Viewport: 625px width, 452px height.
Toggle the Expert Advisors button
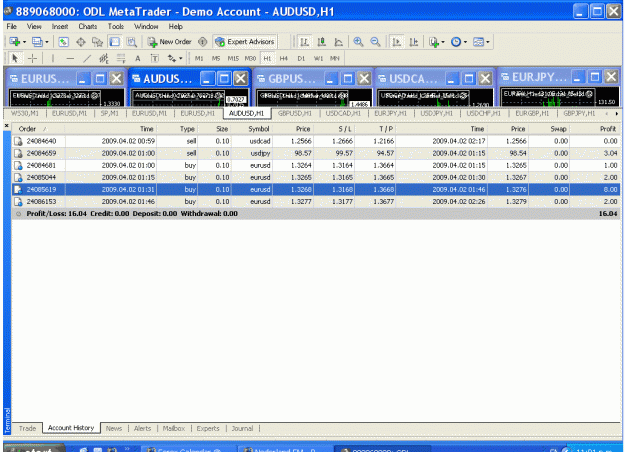click(245, 42)
